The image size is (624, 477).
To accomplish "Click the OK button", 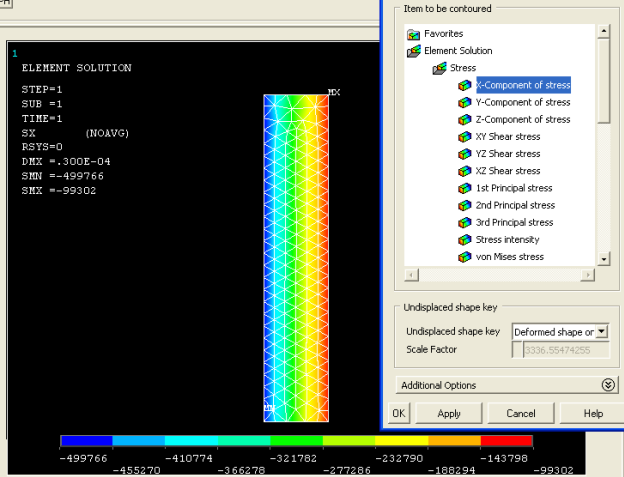I will pos(398,413).
